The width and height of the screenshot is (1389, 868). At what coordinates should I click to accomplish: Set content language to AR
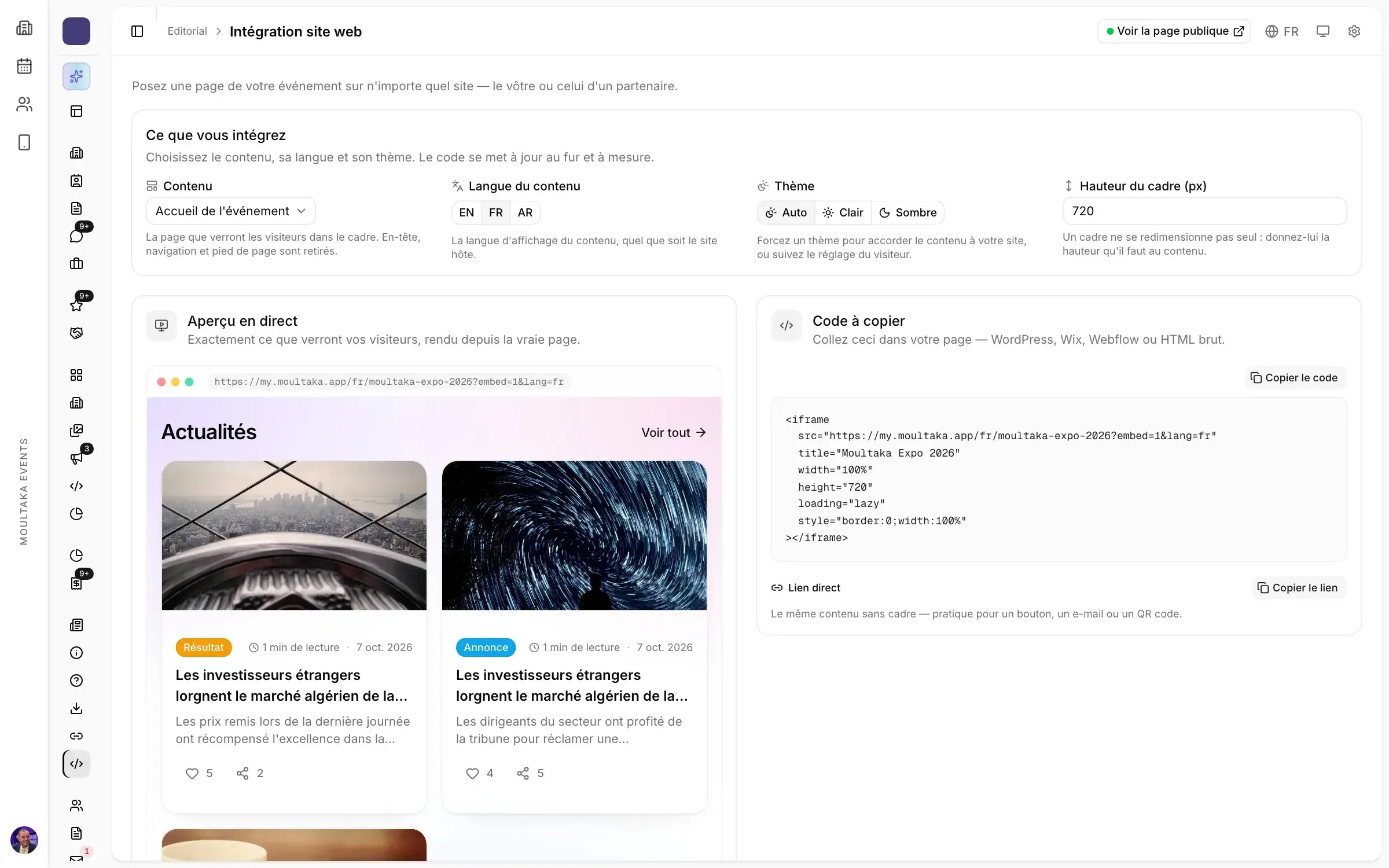point(525,213)
